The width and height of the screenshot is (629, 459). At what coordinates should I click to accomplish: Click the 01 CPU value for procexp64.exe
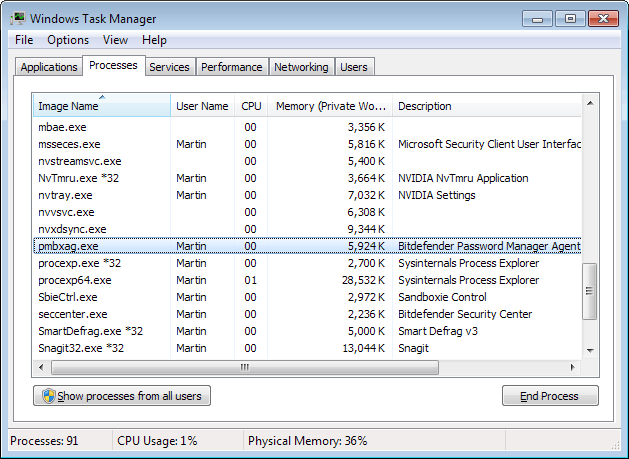(x=250, y=280)
